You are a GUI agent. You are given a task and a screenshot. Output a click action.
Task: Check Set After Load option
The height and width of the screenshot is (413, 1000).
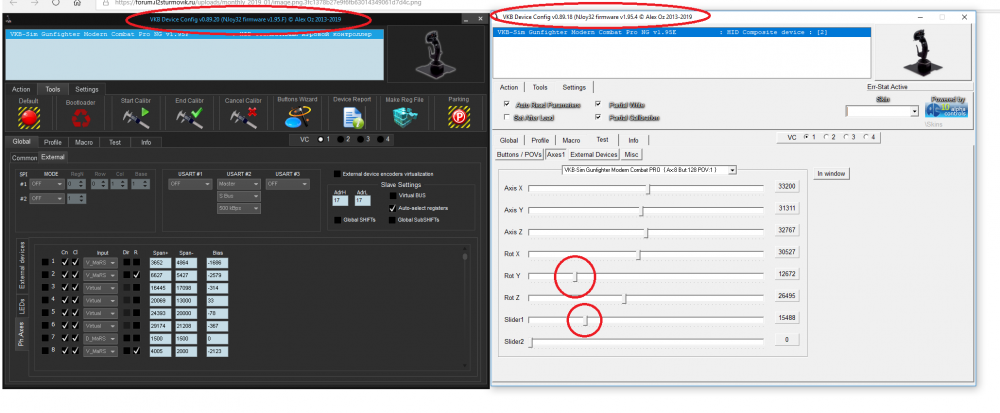[507, 117]
